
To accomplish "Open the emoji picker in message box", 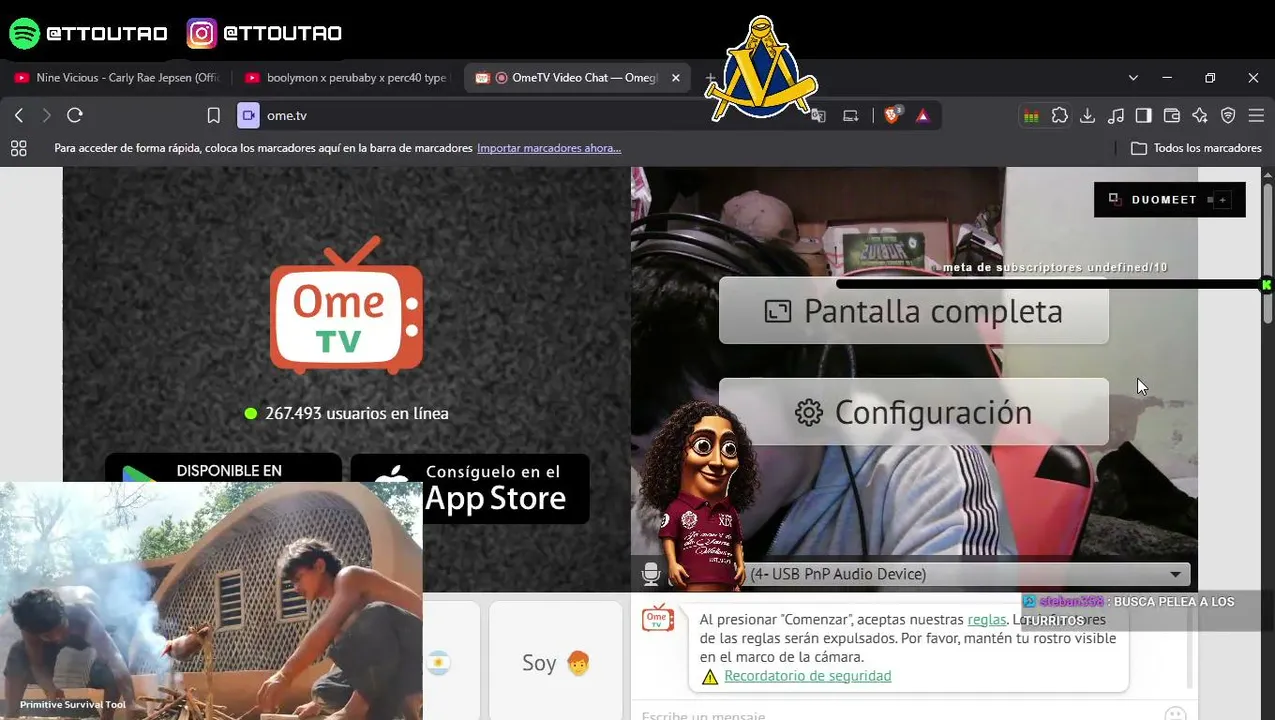I will (1175, 714).
